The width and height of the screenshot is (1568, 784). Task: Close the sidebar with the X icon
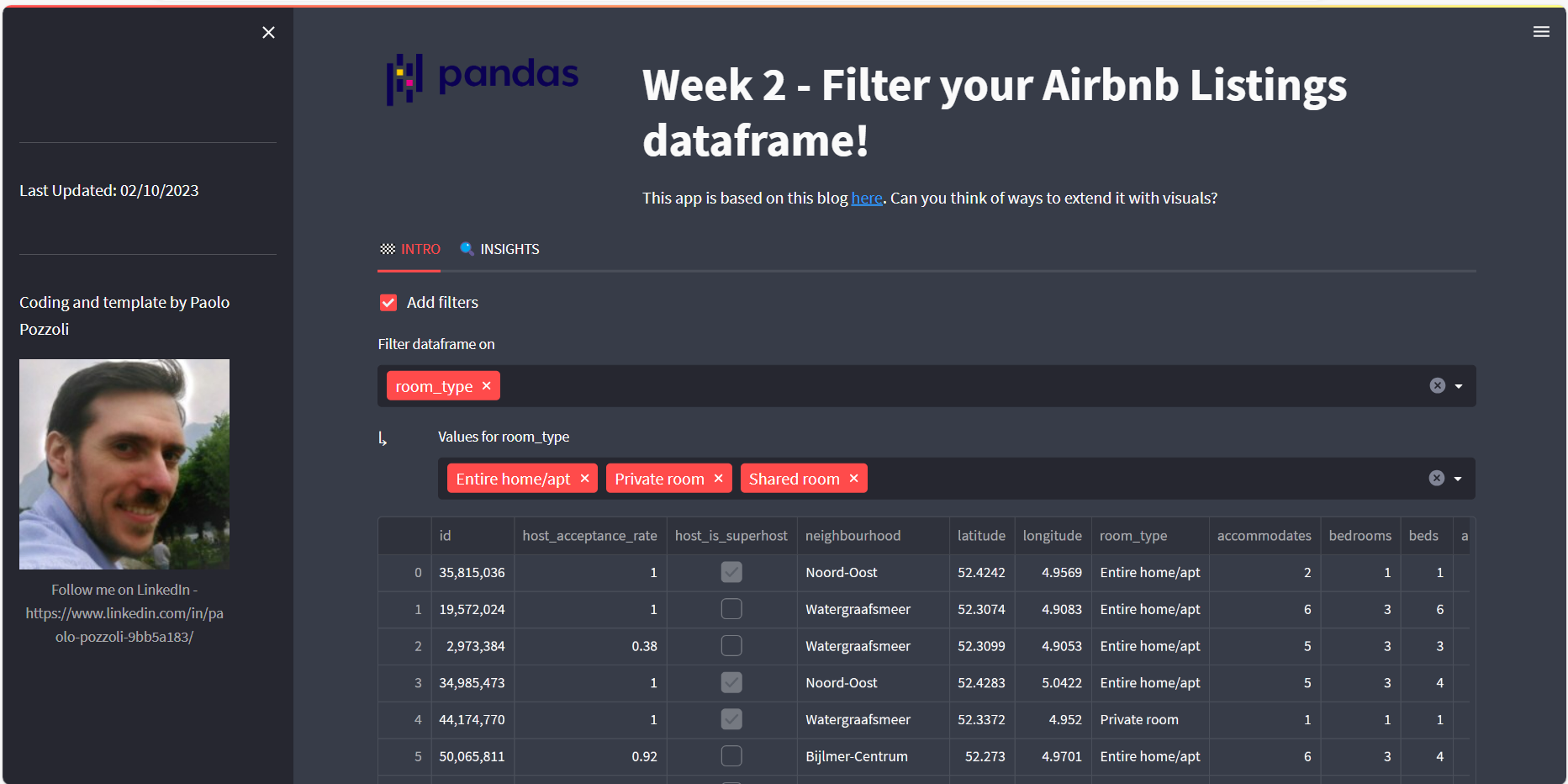(268, 32)
